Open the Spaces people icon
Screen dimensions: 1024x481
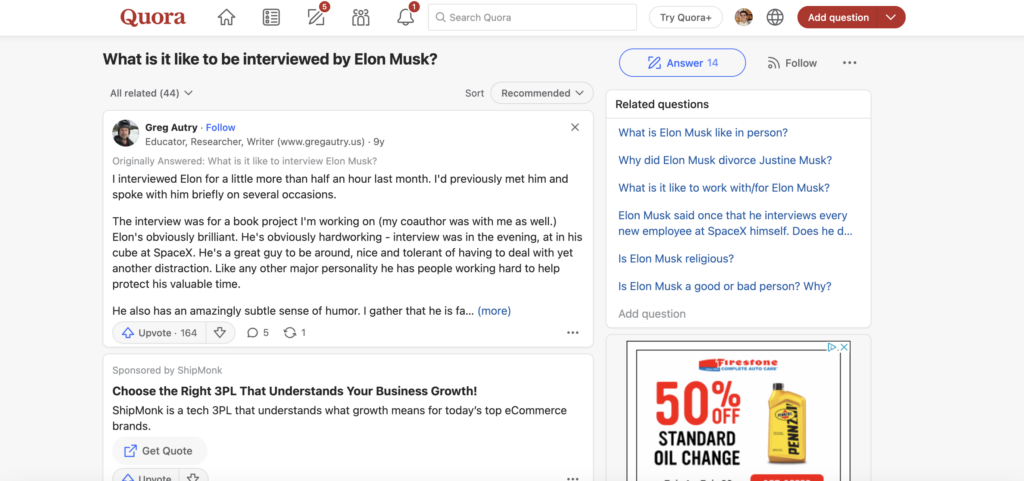[x=360, y=18]
